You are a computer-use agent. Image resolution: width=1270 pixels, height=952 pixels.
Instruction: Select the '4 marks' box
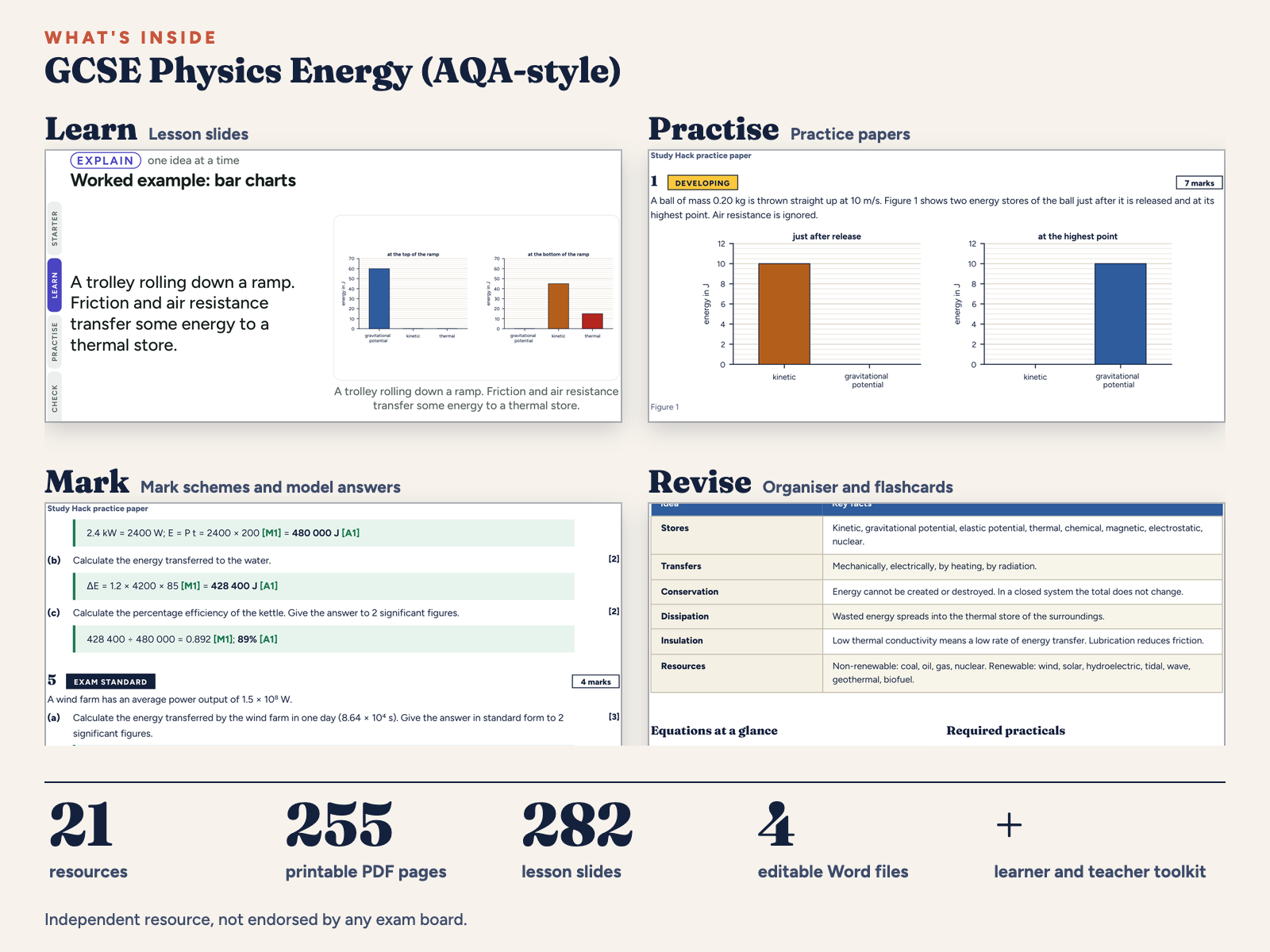(x=595, y=681)
